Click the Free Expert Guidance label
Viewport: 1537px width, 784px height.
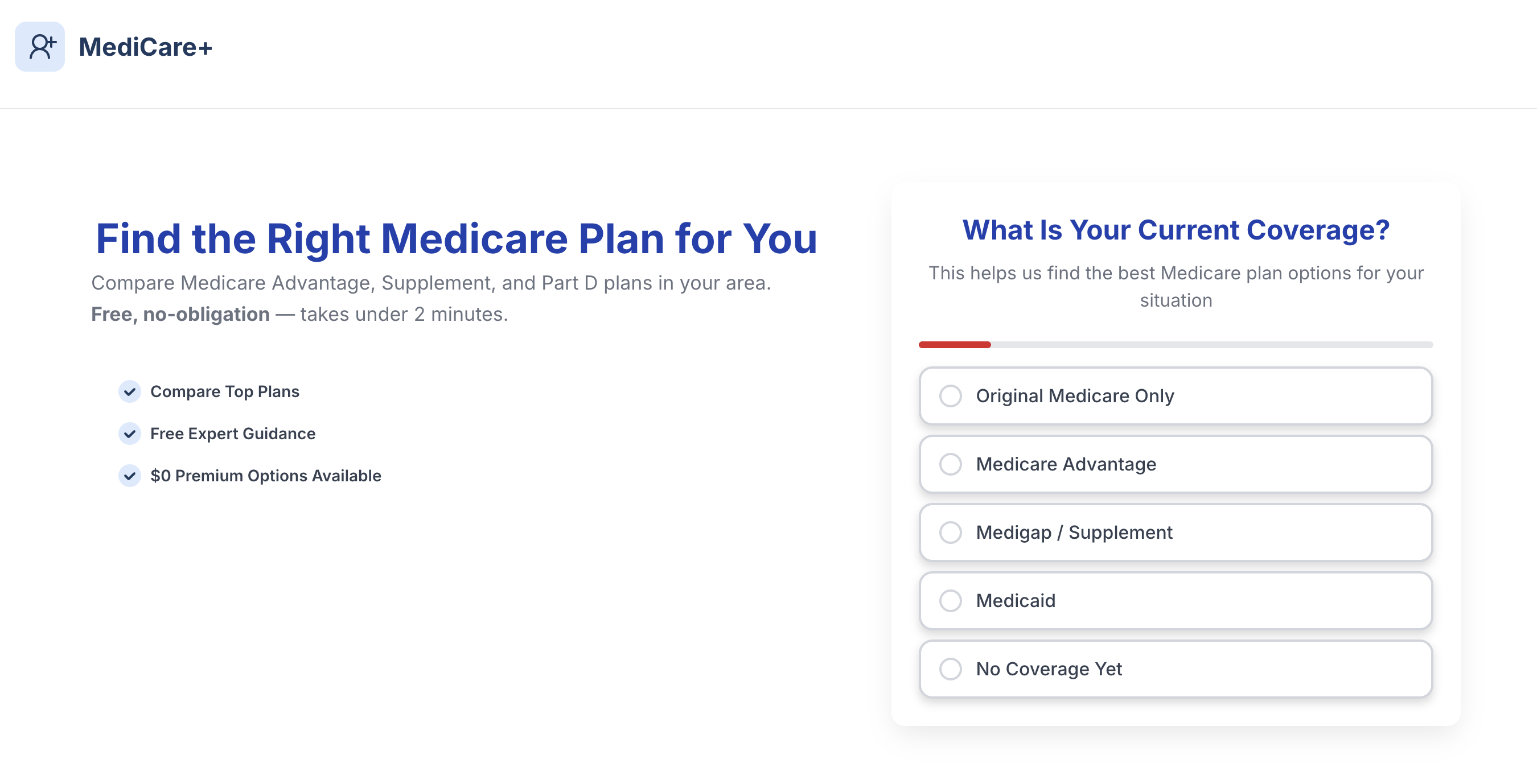click(233, 434)
